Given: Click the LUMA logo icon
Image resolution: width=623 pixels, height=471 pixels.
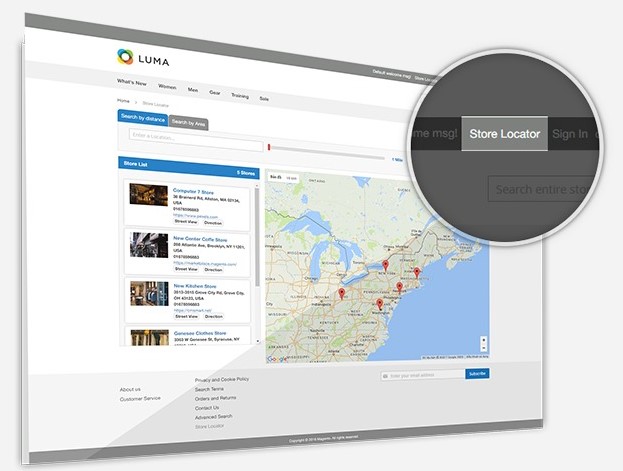Looking at the screenshot, I should 124,57.
